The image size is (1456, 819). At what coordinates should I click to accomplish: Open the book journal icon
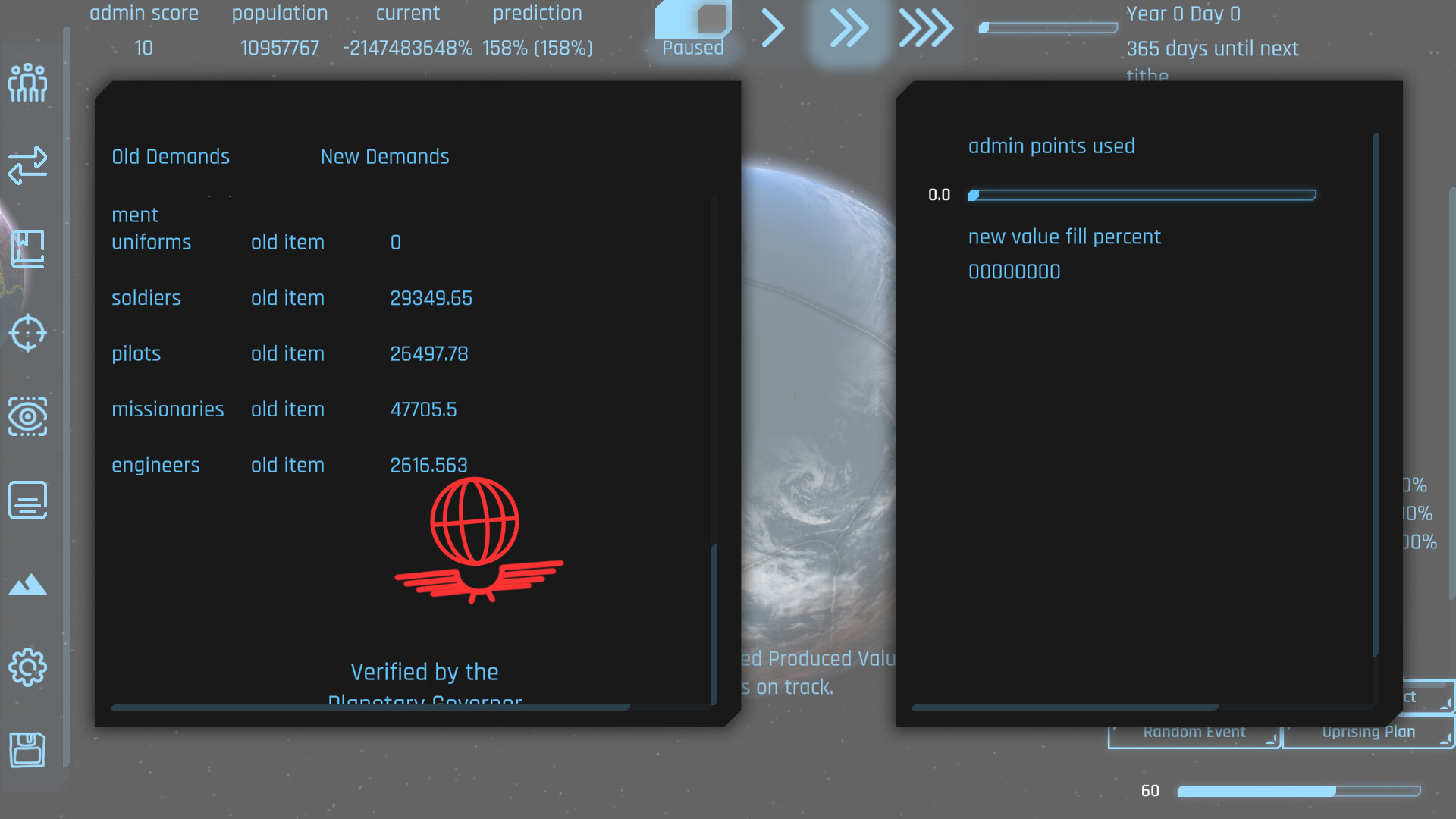click(28, 249)
